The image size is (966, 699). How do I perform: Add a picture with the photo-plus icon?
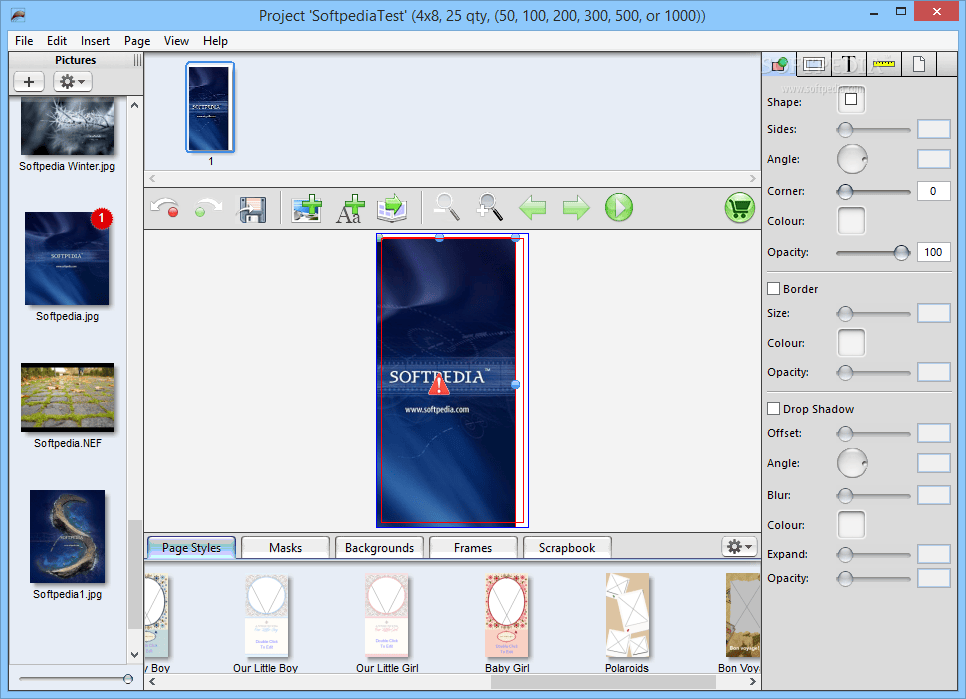[307, 208]
